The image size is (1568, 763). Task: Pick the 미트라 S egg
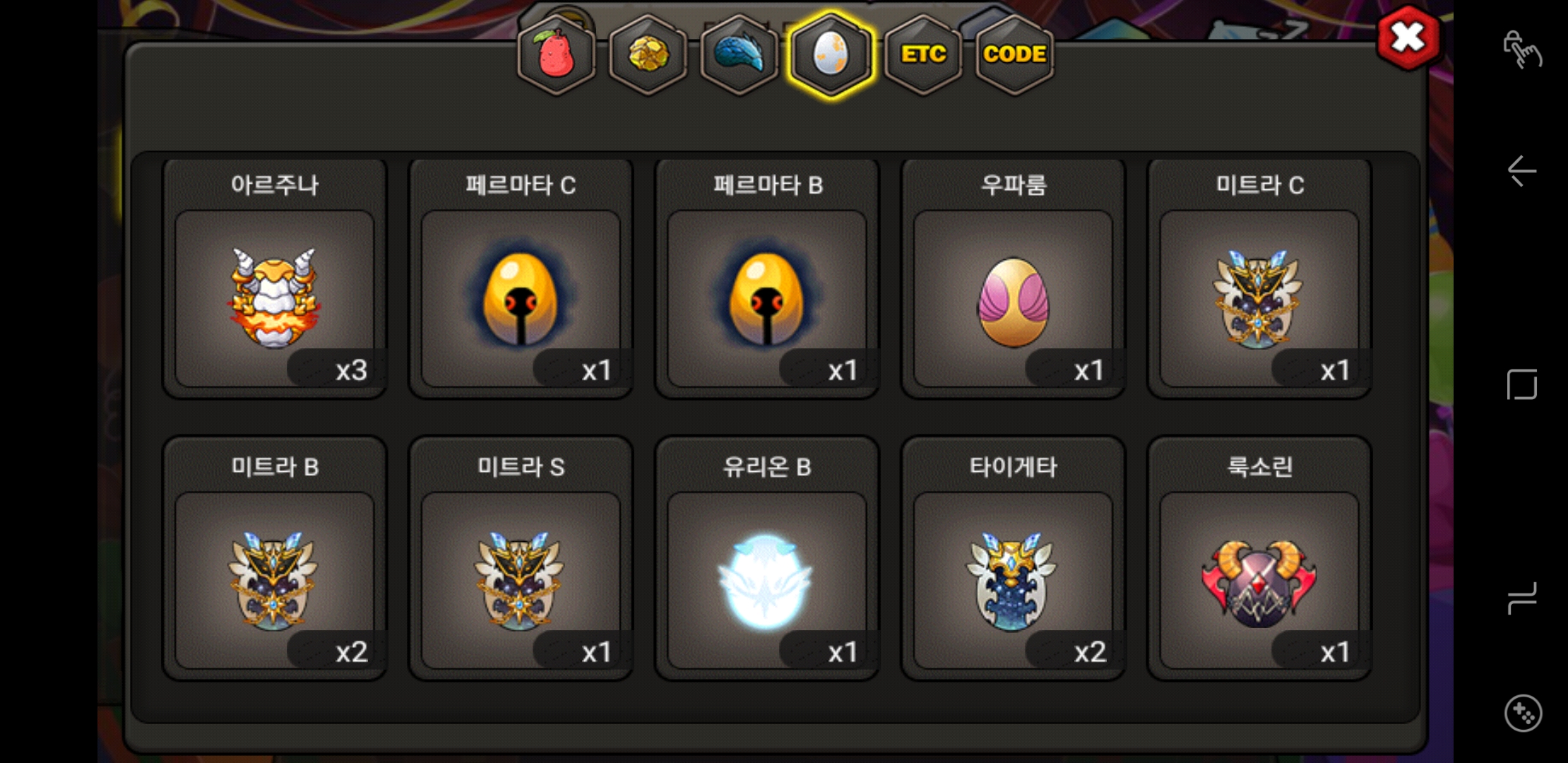click(521, 559)
